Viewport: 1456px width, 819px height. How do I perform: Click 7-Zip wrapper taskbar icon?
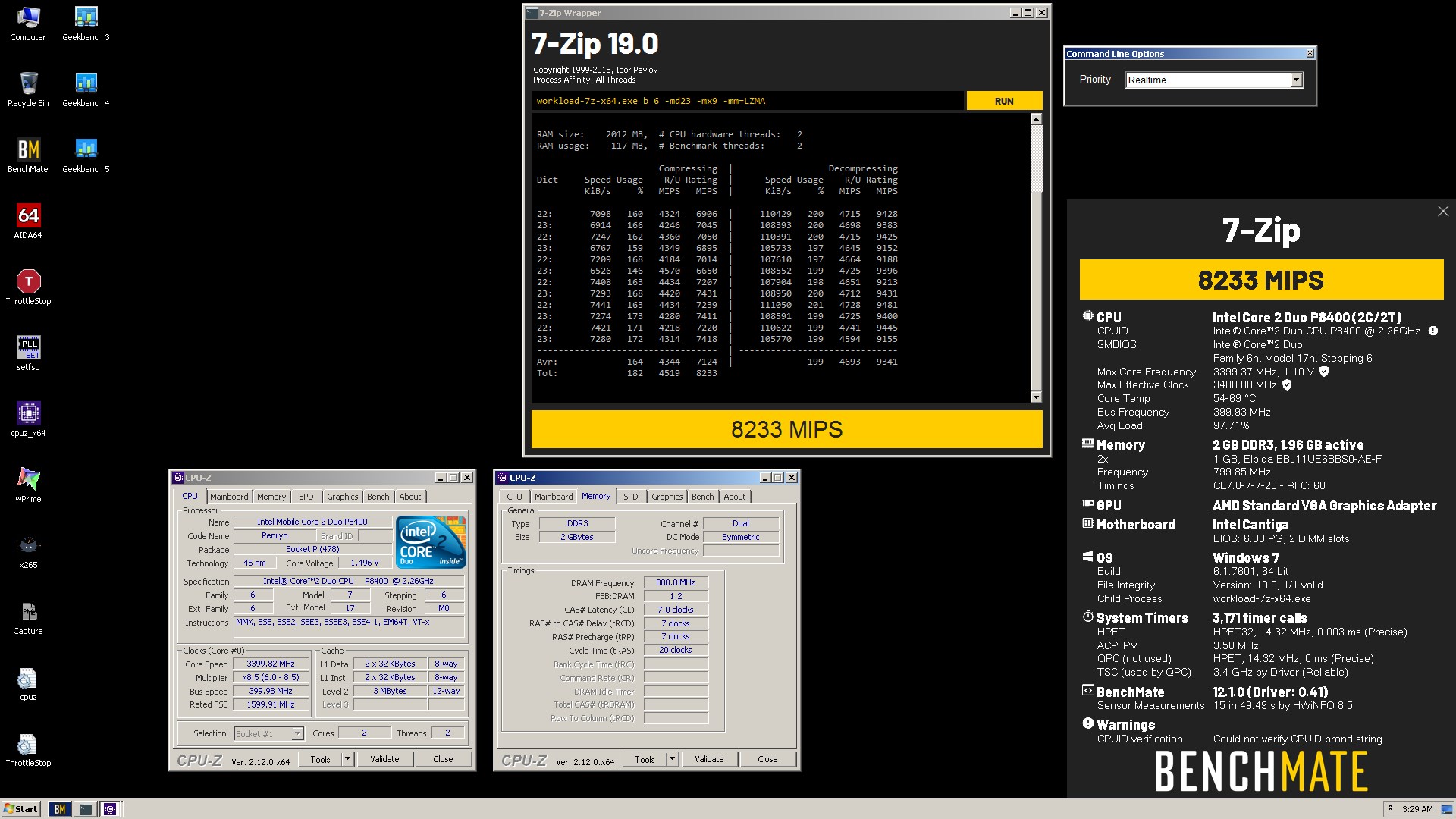[x=85, y=809]
